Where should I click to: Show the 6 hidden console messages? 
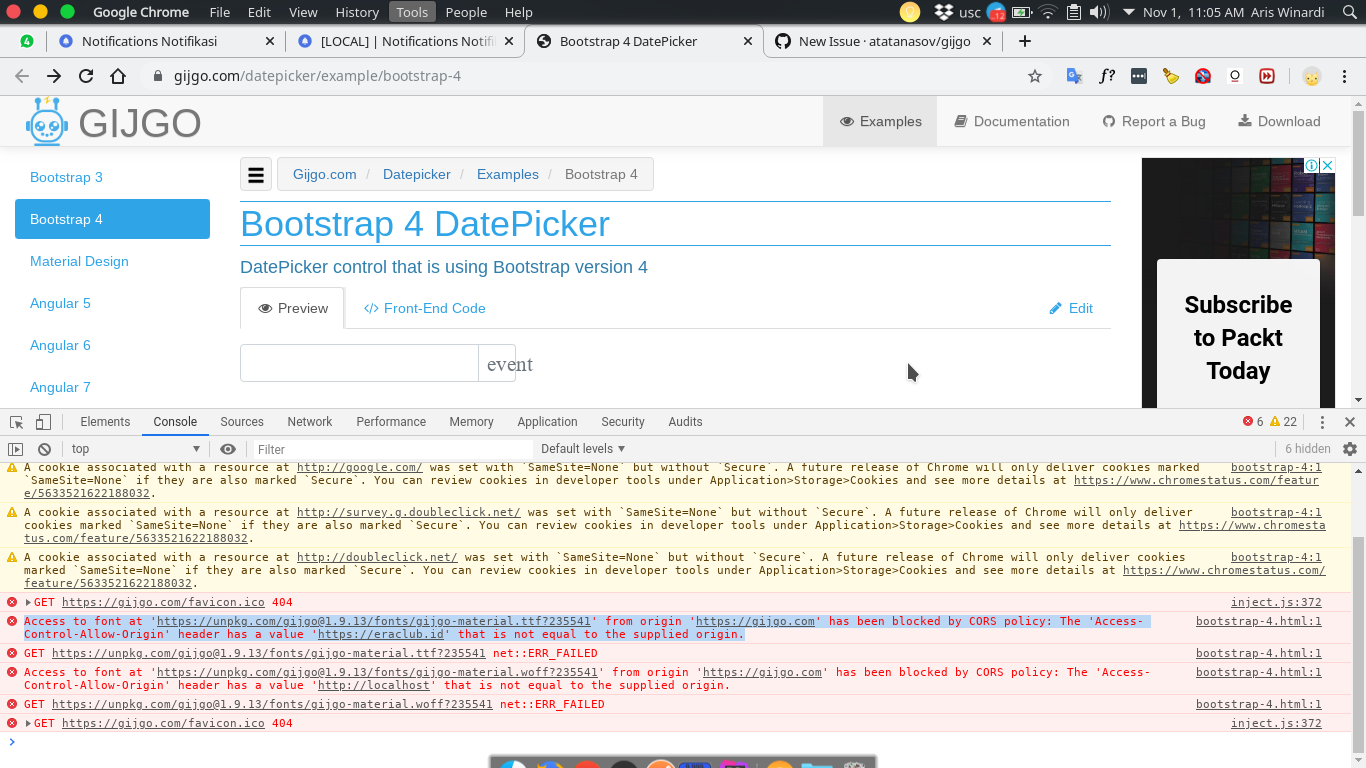point(1308,448)
